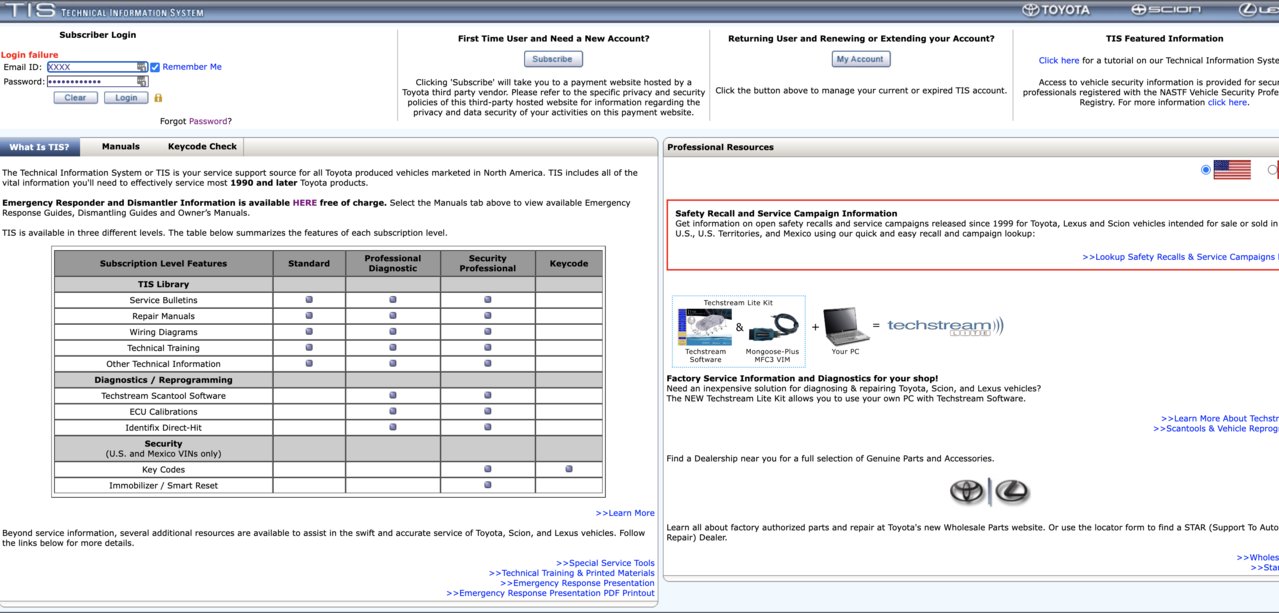Open the >>Learn More link below table
Image resolution: width=1279 pixels, height=613 pixels.
coord(625,513)
